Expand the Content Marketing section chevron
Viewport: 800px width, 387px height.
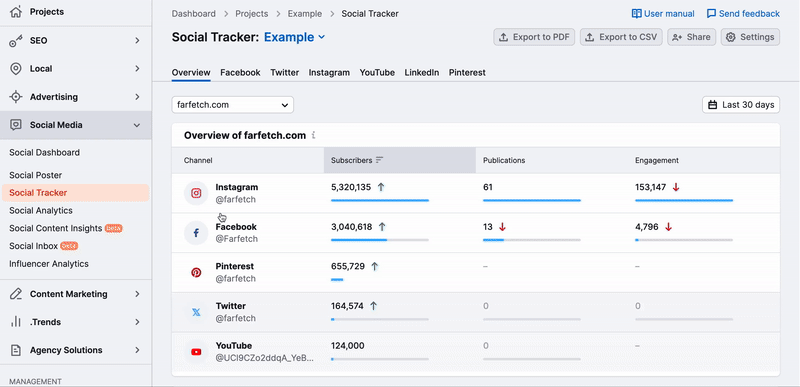[x=137, y=294]
